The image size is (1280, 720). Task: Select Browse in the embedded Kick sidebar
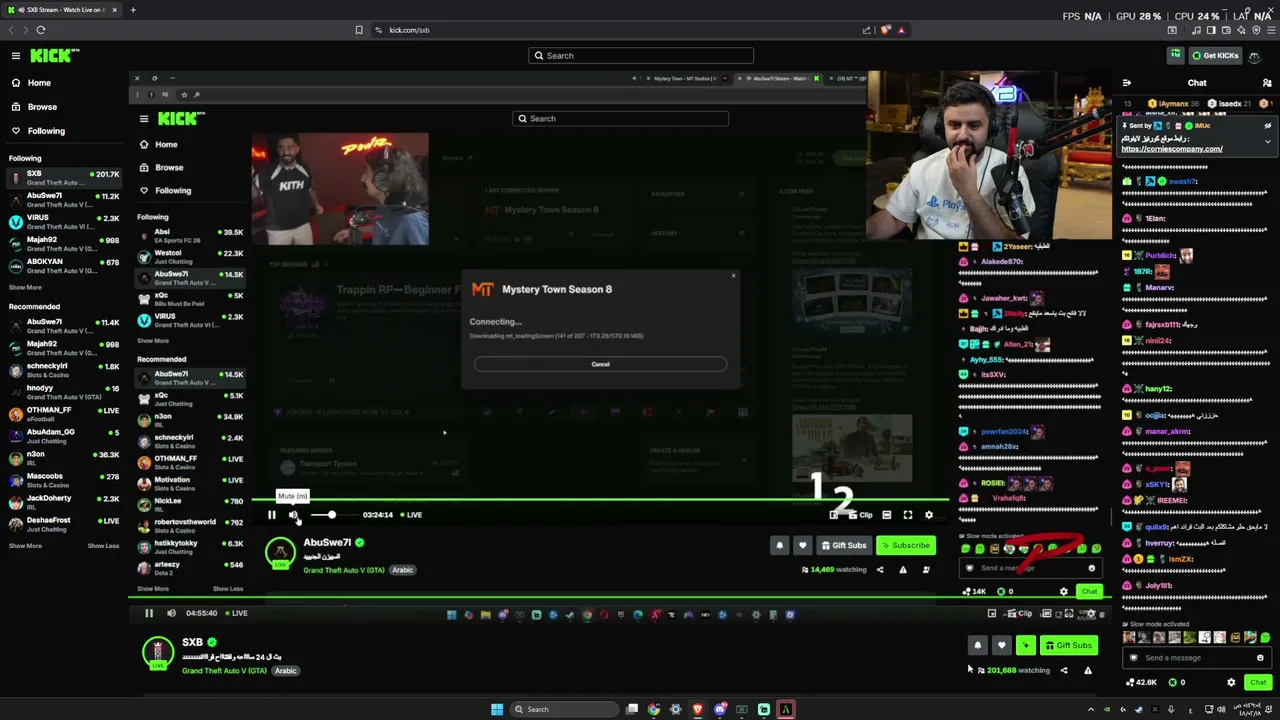pyautogui.click(x=161, y=168)
